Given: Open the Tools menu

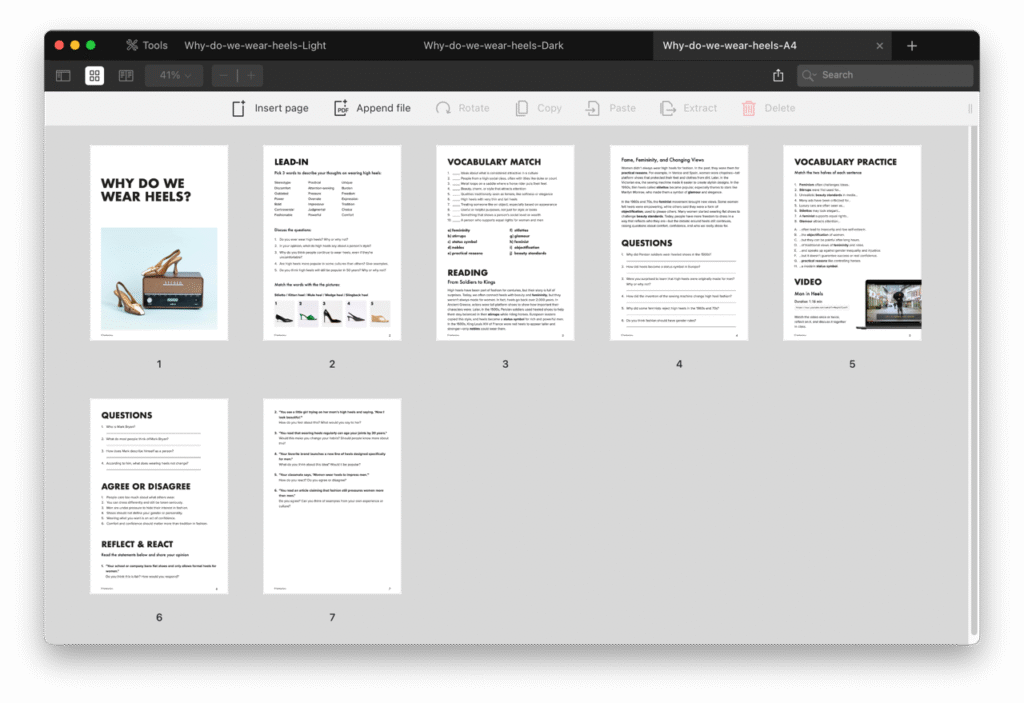Looking at the screenshot, I should pos(146,45).
